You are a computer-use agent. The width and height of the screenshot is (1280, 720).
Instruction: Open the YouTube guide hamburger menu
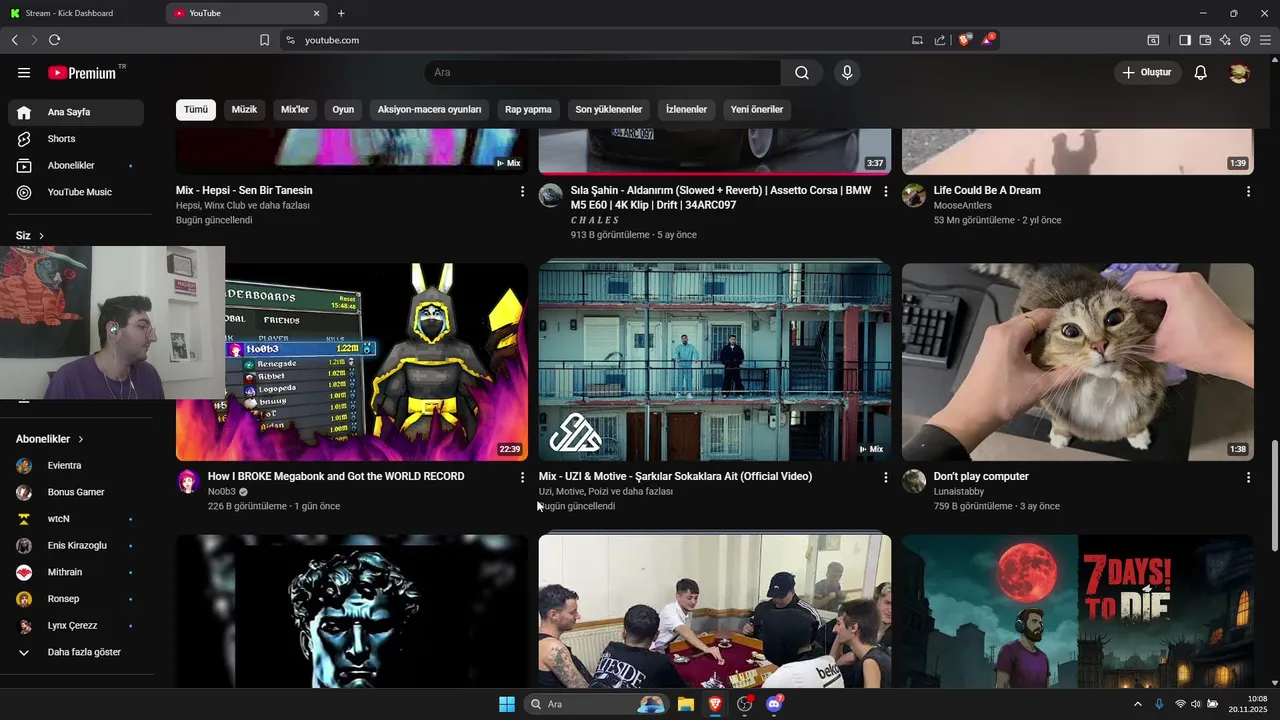click(x=24, y=73)
